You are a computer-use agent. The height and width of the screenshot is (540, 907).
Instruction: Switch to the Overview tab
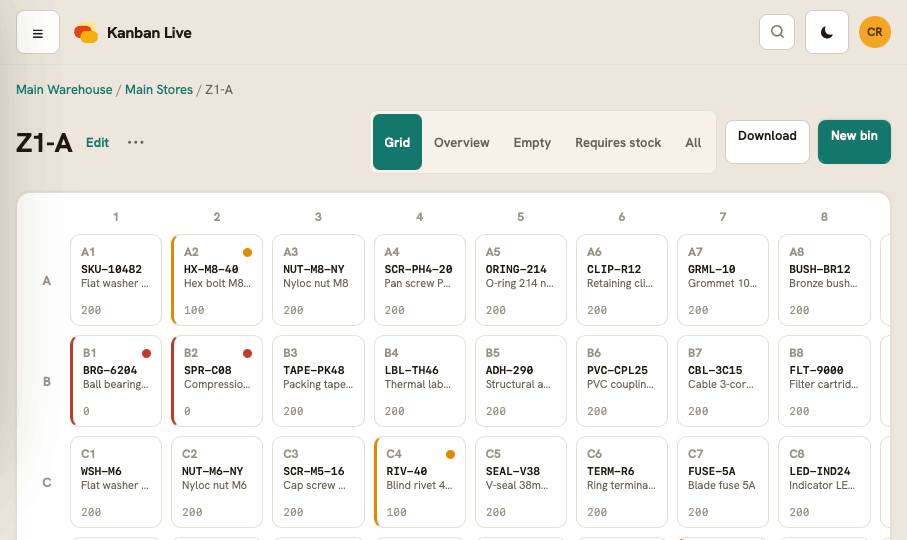tap(462, 142)
